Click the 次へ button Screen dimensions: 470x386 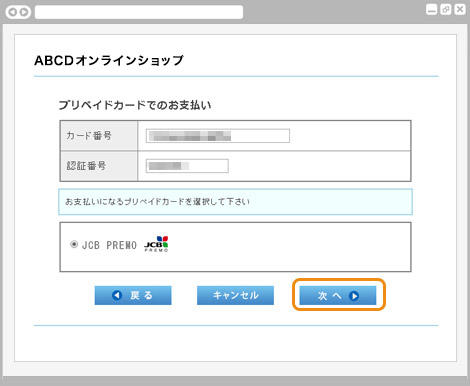point(338,295)
